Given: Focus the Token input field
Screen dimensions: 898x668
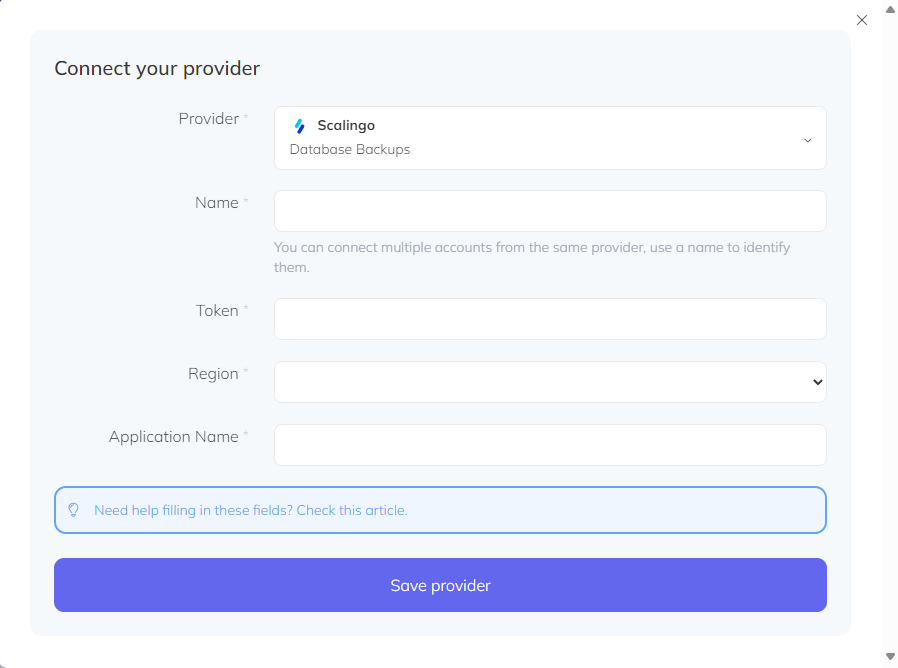Looking at the screenshot, I should click(x=550, y=318).
